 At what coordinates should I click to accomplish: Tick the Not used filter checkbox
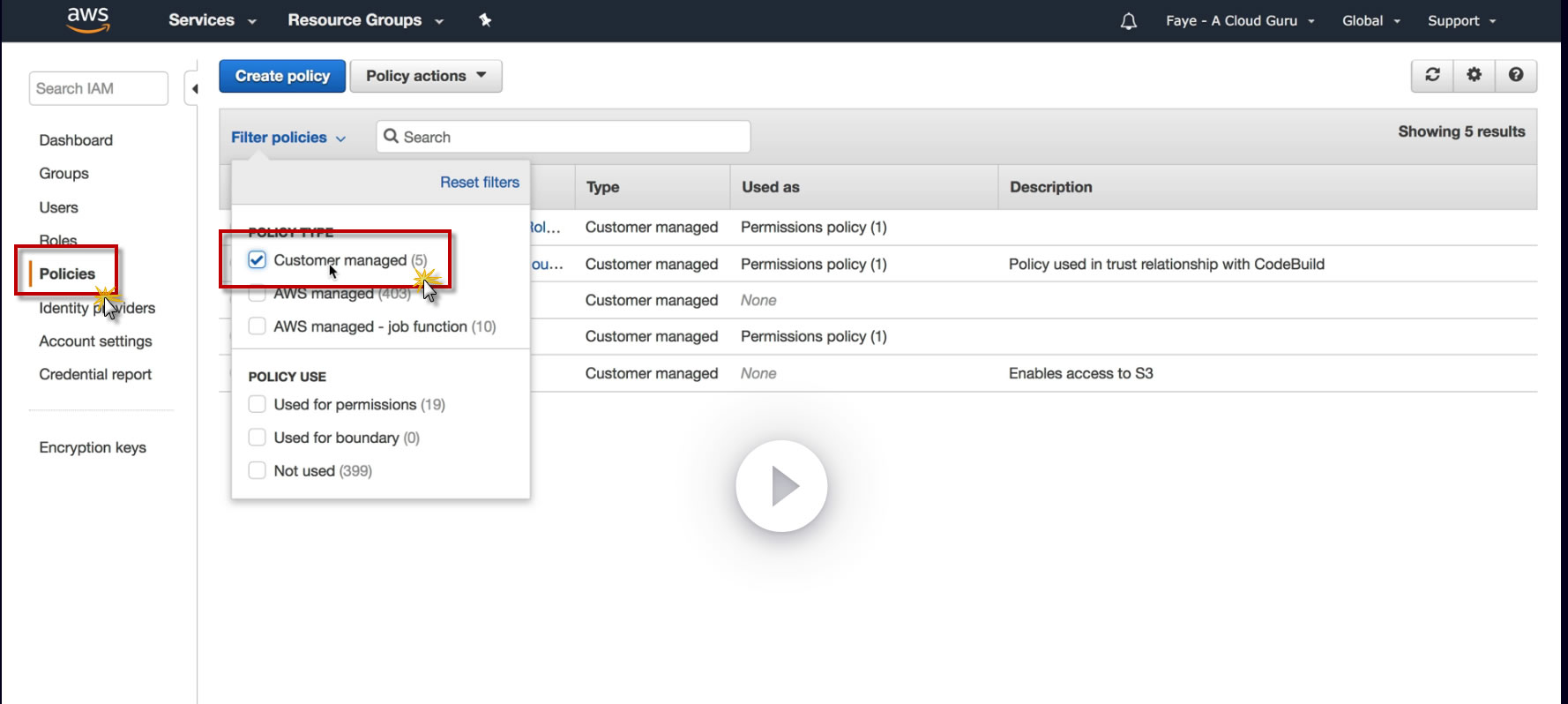pos(258,470)
